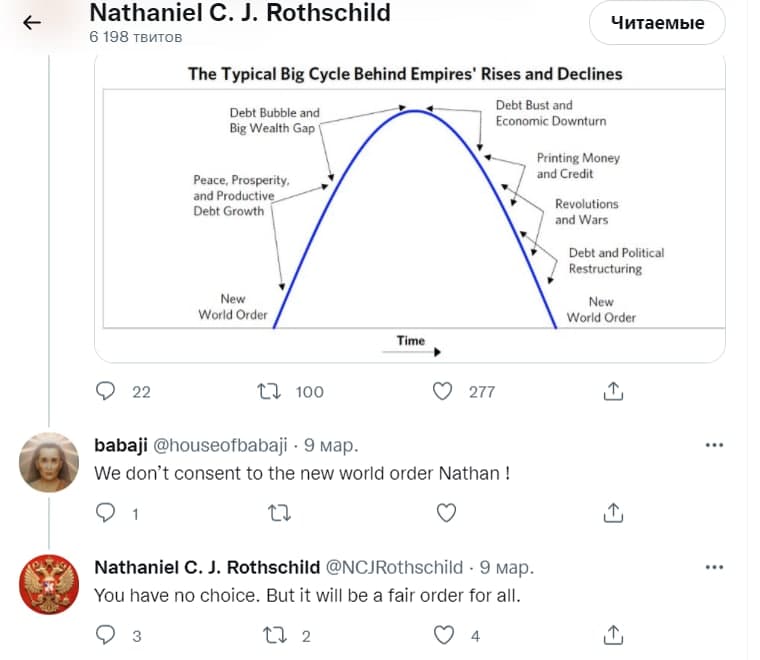Click the Читаемые following button
Viewport: 760px width, 660px height.
click(657, 23)
